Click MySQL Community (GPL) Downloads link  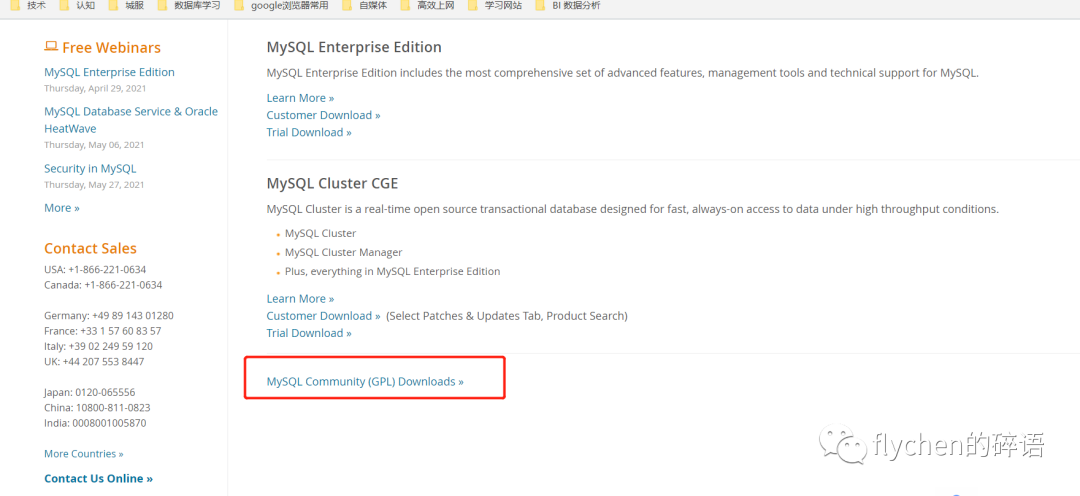365,382
